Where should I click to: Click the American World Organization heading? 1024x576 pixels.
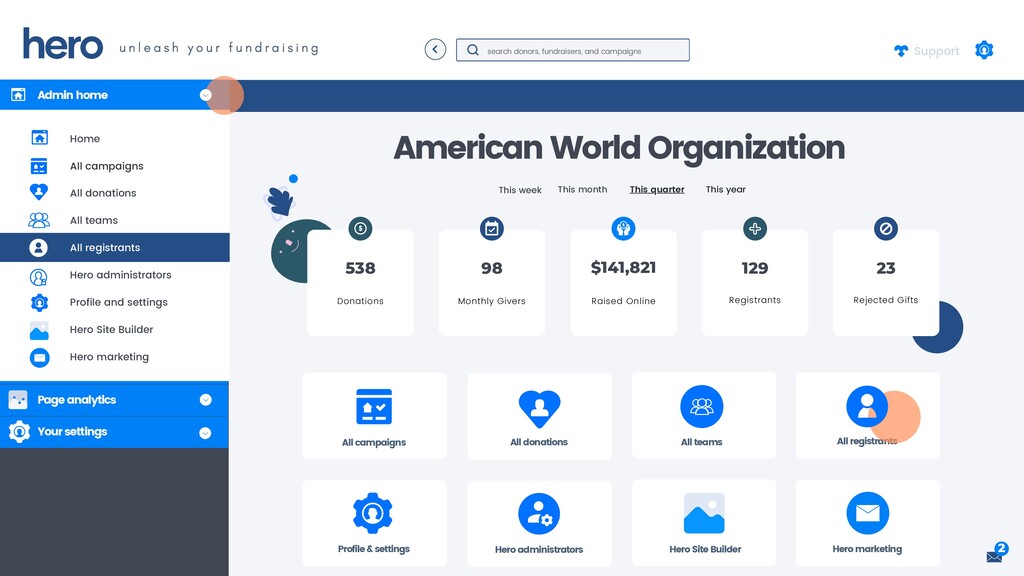click(x=619, y=148)
